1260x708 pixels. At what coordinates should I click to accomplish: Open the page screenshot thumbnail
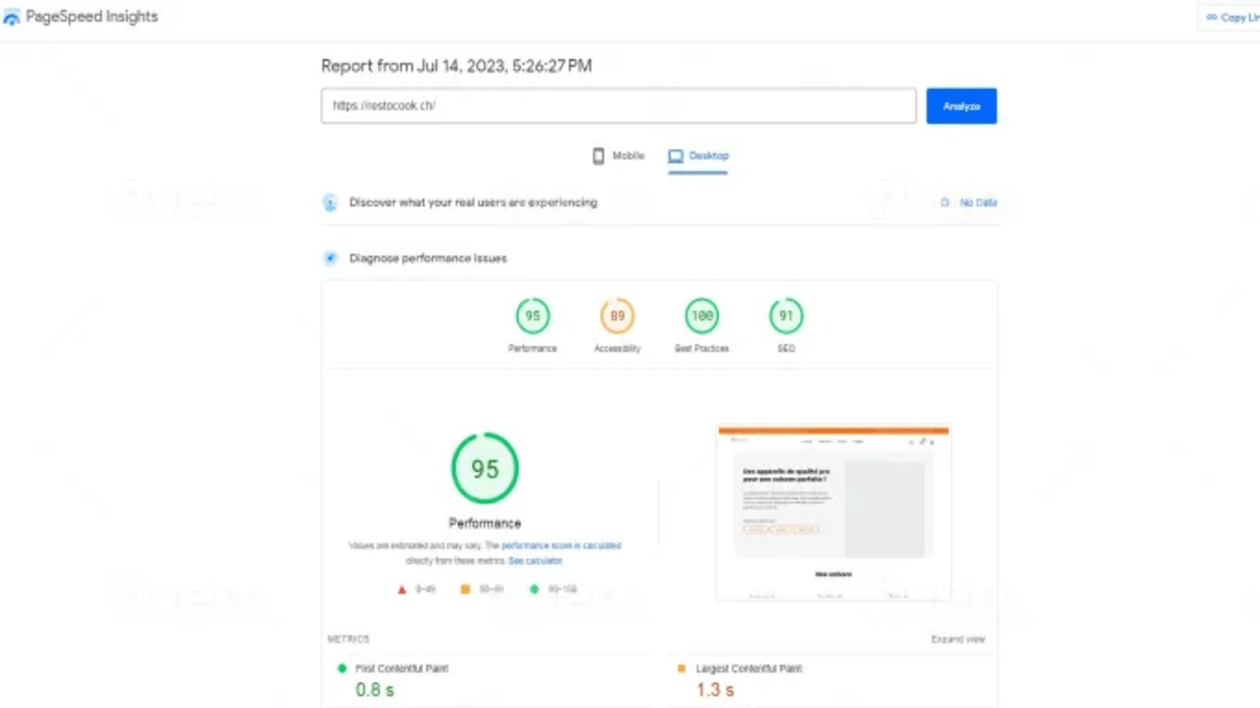click(x=834, y=512)
